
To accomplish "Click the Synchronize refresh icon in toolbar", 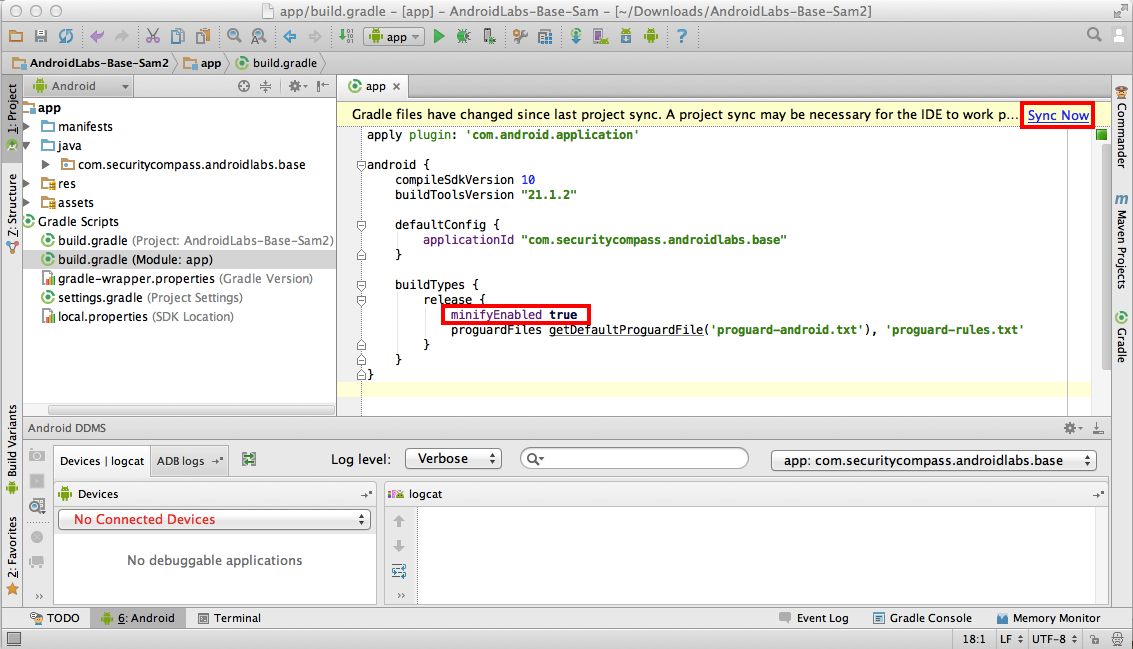I will click(x=65, y=36).
